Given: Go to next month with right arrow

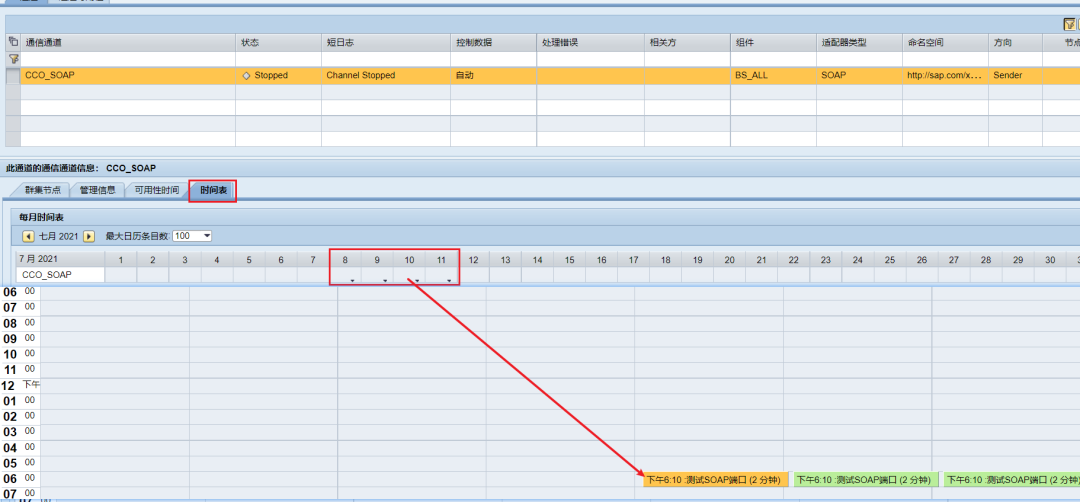Looking at the screenshot, I should 89,236.
